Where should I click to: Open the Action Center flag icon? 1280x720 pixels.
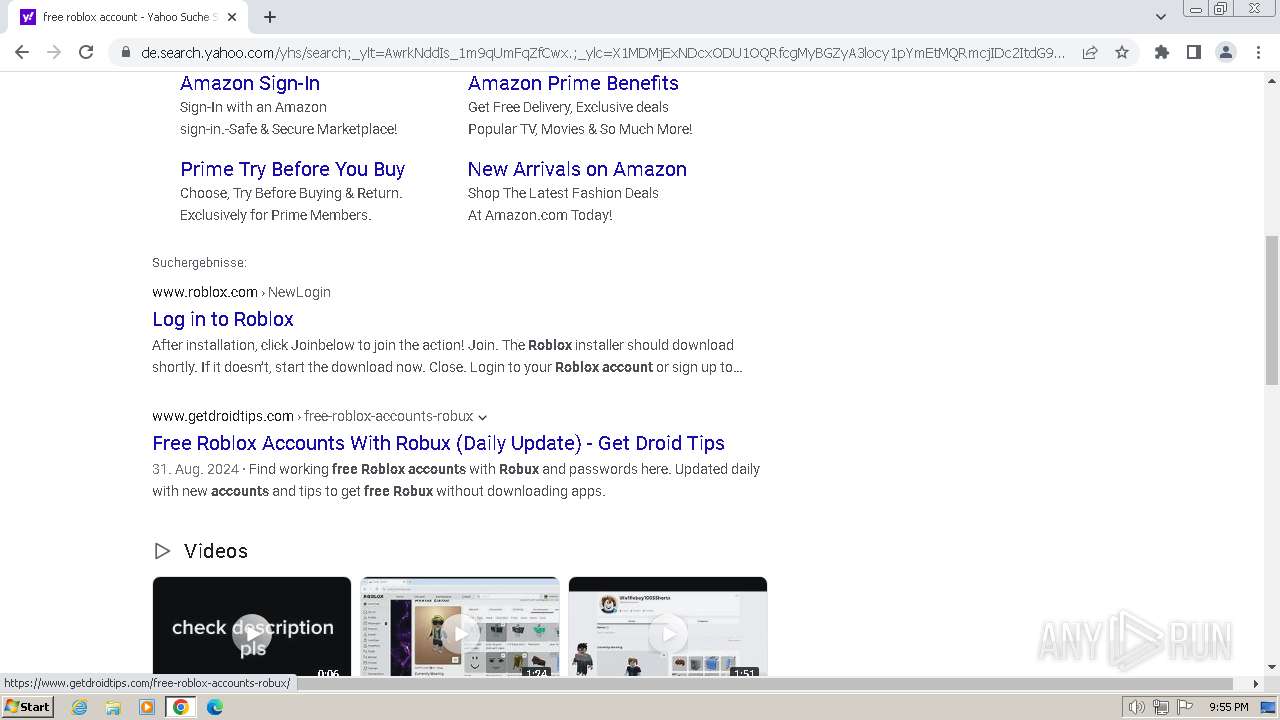[1184, 707]
